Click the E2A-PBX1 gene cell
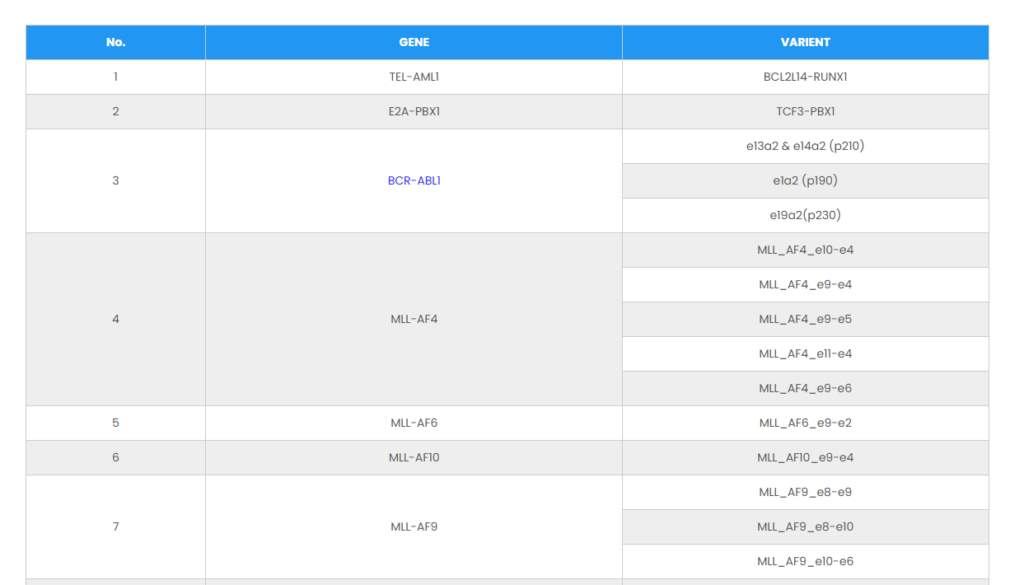Viewport: 1024px width, 585px height. 414,111
